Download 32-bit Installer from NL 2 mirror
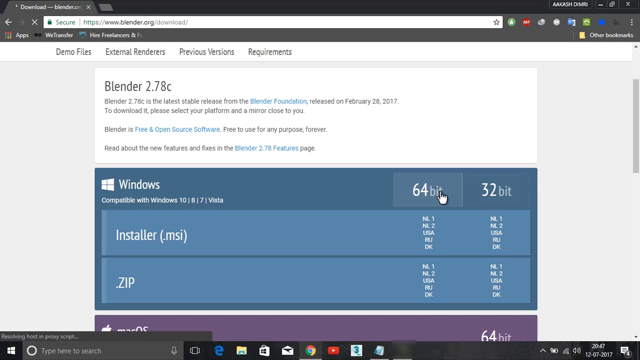Screen dimensions: 640x360 496,226
